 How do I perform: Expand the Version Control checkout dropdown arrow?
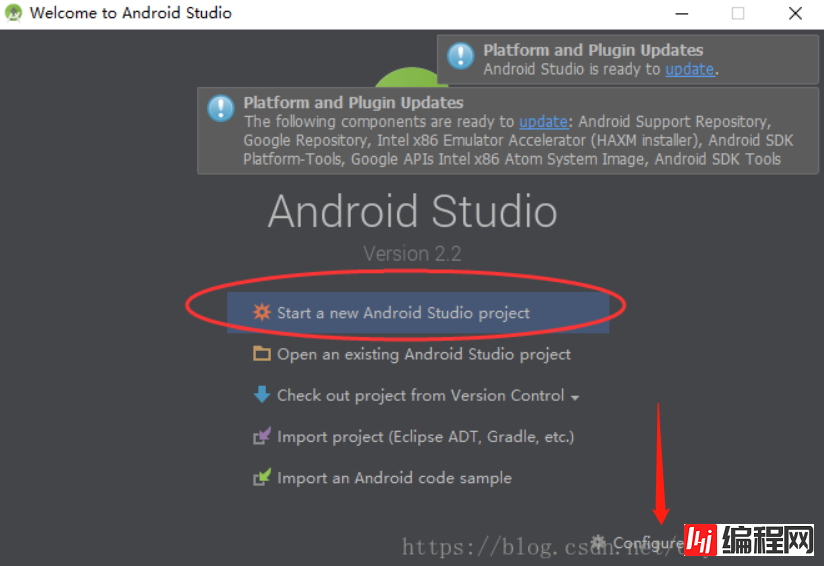pyautogui.click(x=575, y=397)
